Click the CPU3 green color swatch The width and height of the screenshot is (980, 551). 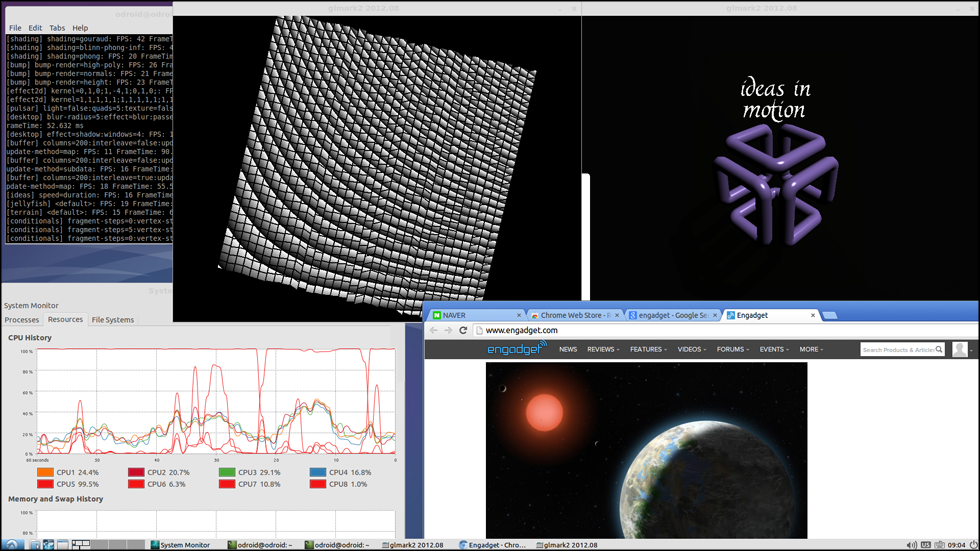pyautogui.click(x=227, y=473)
